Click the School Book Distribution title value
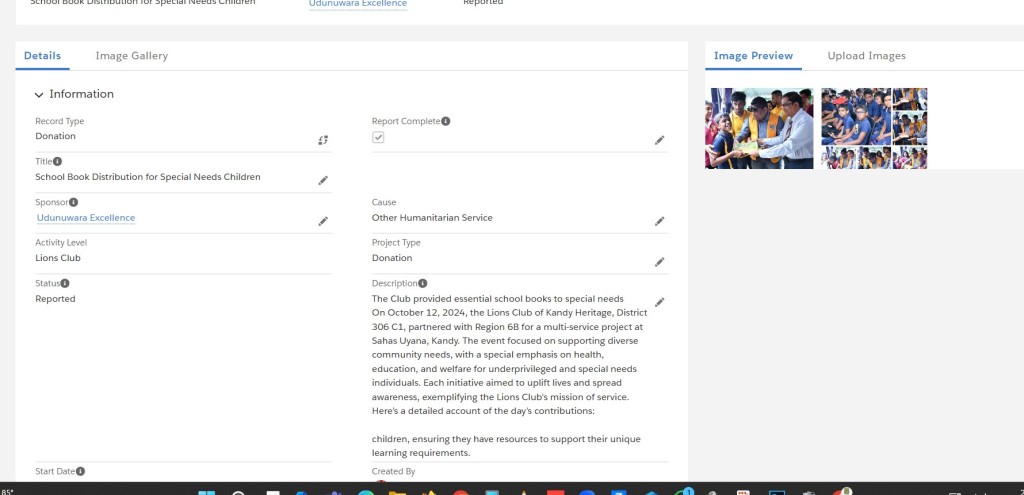The width and height of the screenshot is (1024, 495). (148, 177)
